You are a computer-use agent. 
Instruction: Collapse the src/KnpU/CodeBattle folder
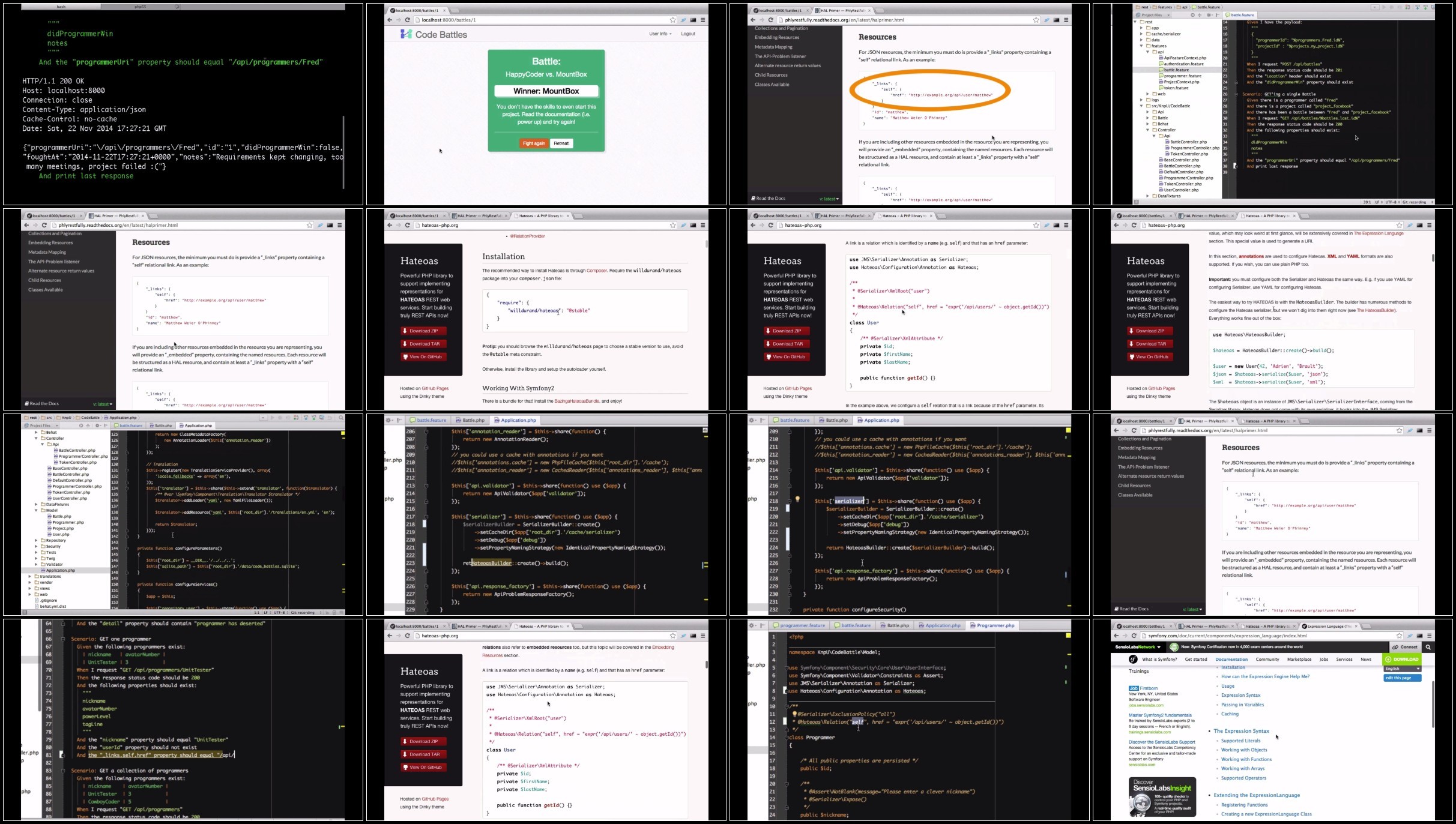pyautogui.click(x=1142, y=106)
